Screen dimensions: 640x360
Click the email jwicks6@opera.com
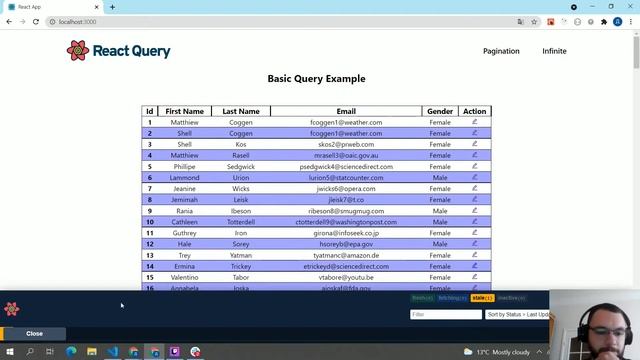[346, 189]
